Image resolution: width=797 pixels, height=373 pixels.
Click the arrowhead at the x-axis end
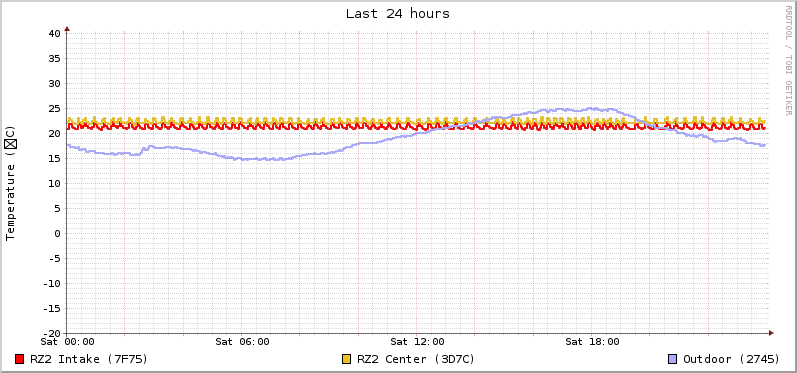(771, 333)
